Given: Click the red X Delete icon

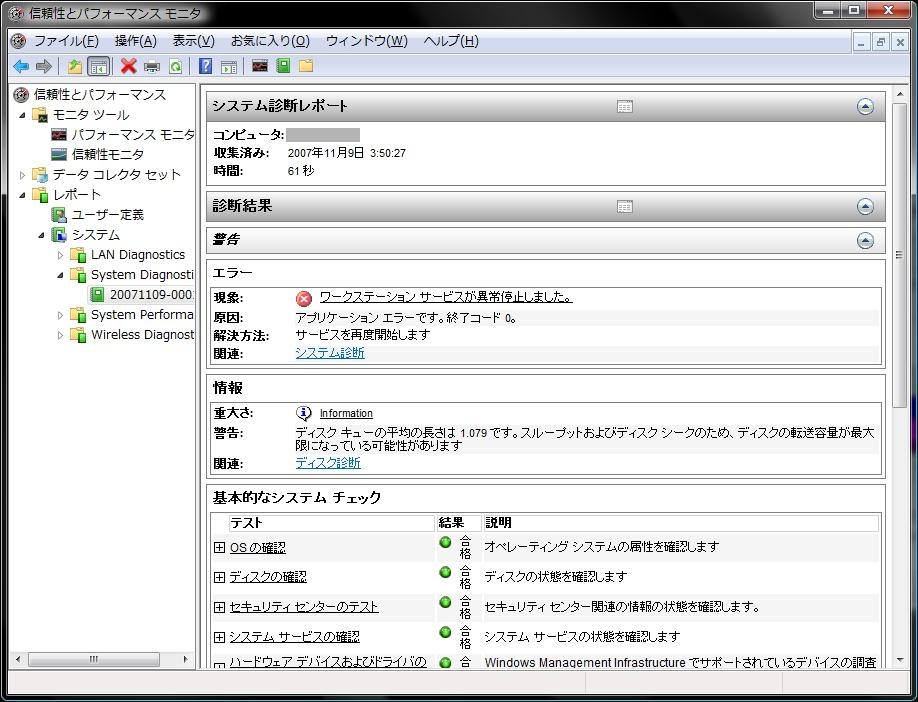Looking at the screenshot, I should click(x=128, y=66).
